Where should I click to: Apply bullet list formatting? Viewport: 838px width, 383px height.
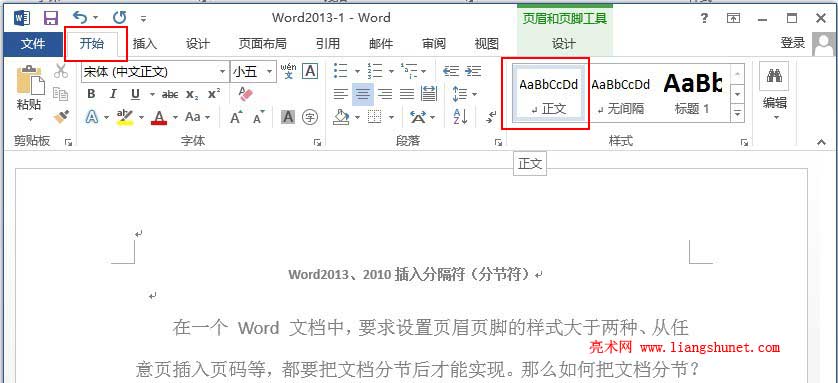[340, 71]
